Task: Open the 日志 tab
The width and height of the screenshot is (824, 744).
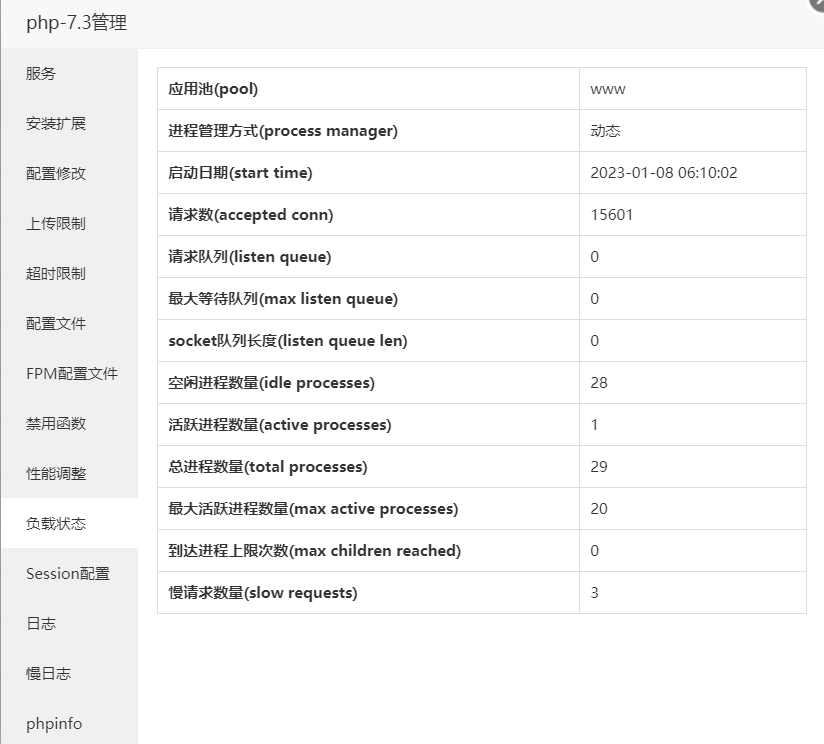Action: [69, 624]
